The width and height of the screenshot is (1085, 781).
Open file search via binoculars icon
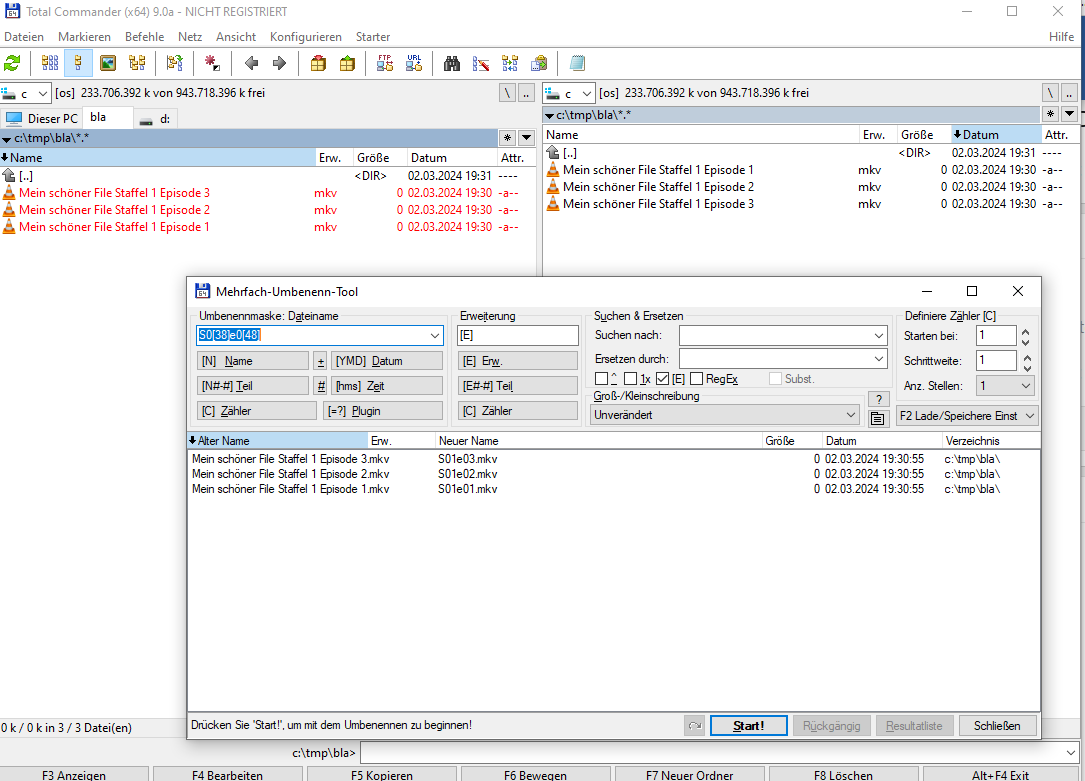(452, 64)
